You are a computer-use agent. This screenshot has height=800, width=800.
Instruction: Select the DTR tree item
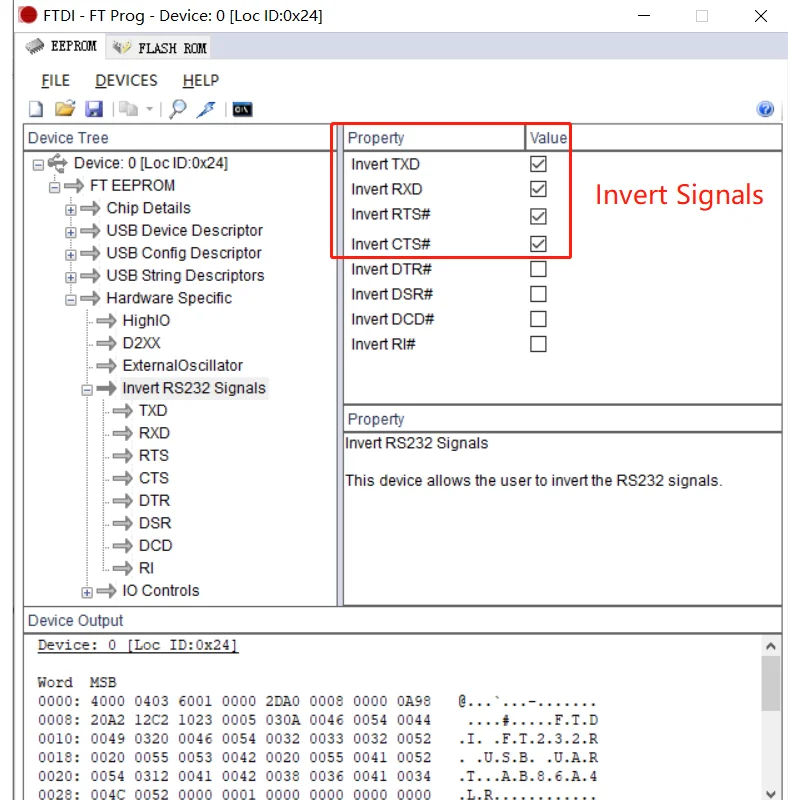(x=154, y=501)
